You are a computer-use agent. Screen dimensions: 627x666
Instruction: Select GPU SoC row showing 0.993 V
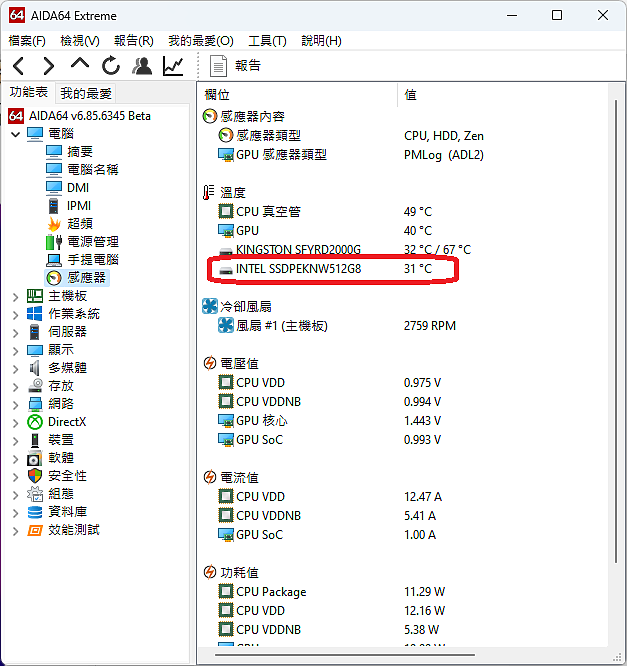coord(329,440)
